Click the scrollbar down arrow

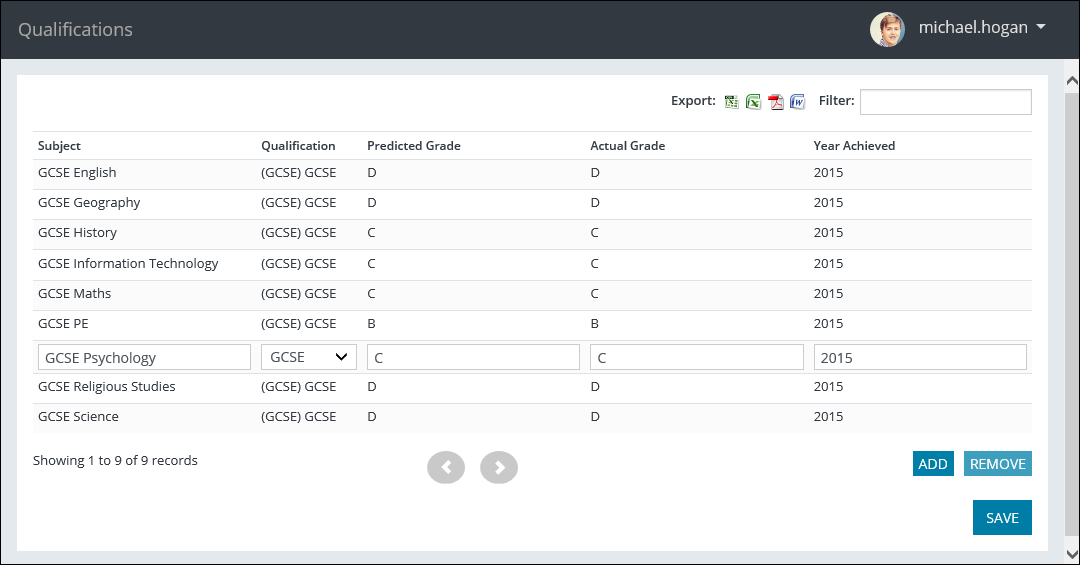click(x=1071, y=551)
